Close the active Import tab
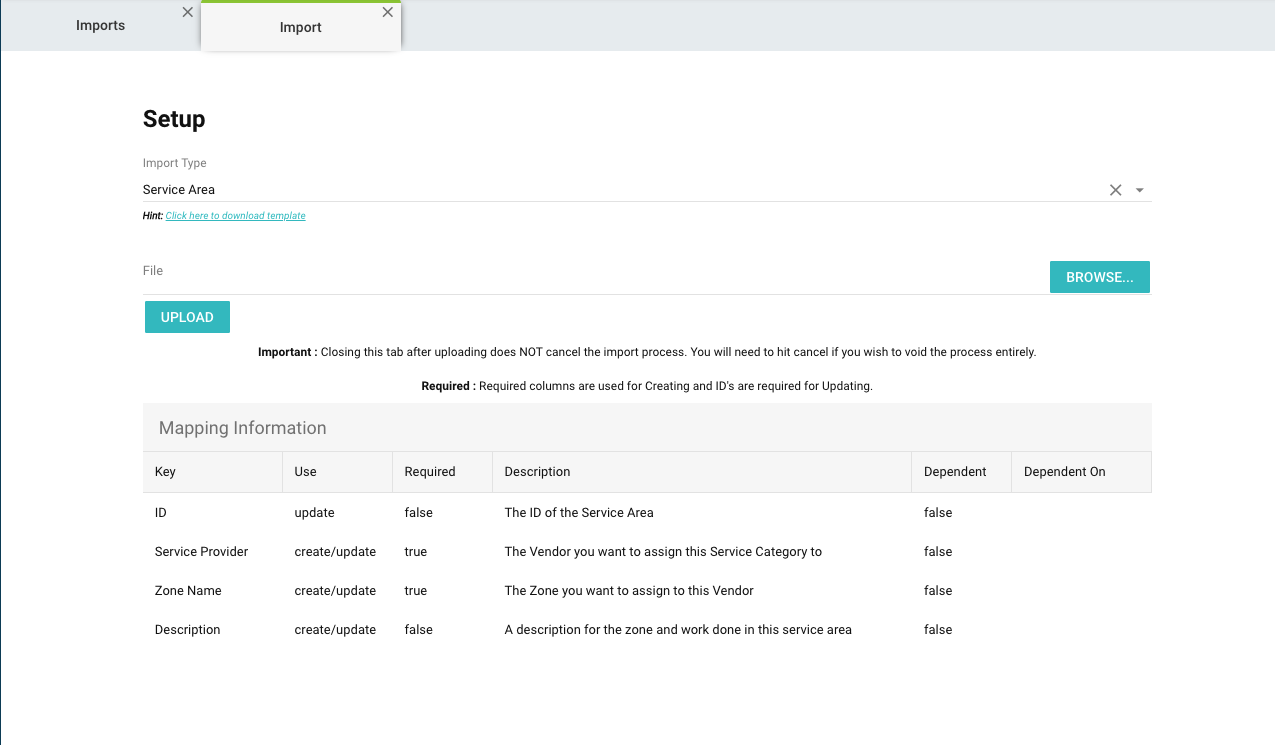1275x745 pixels. (388, 13)
